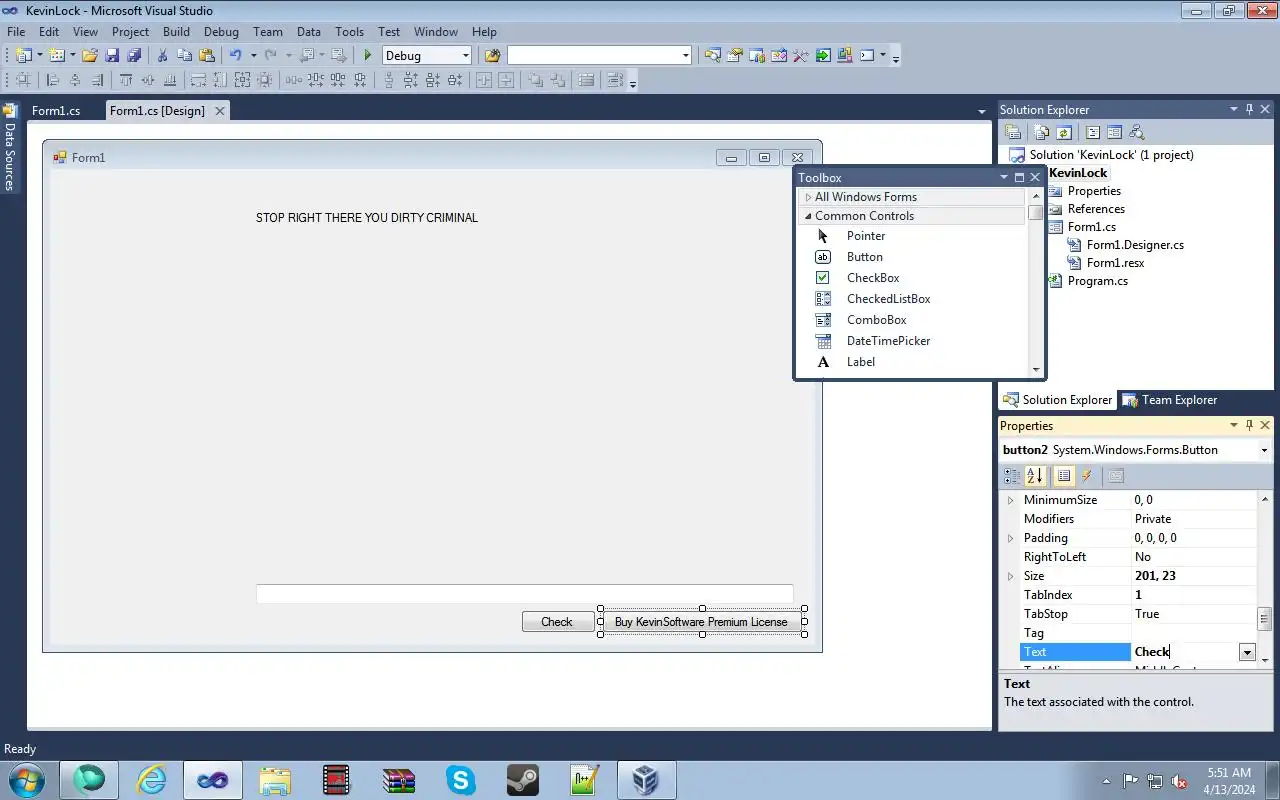This screenshot has width=1280, height=800.
Task: Click the Copy toolbar icon
Action: (184, 55)
